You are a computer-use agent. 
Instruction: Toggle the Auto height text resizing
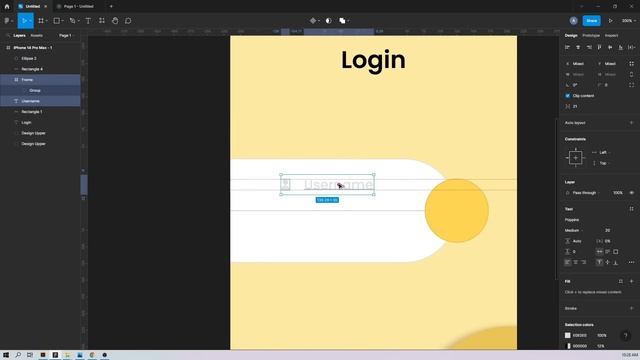tap(607, 252)
